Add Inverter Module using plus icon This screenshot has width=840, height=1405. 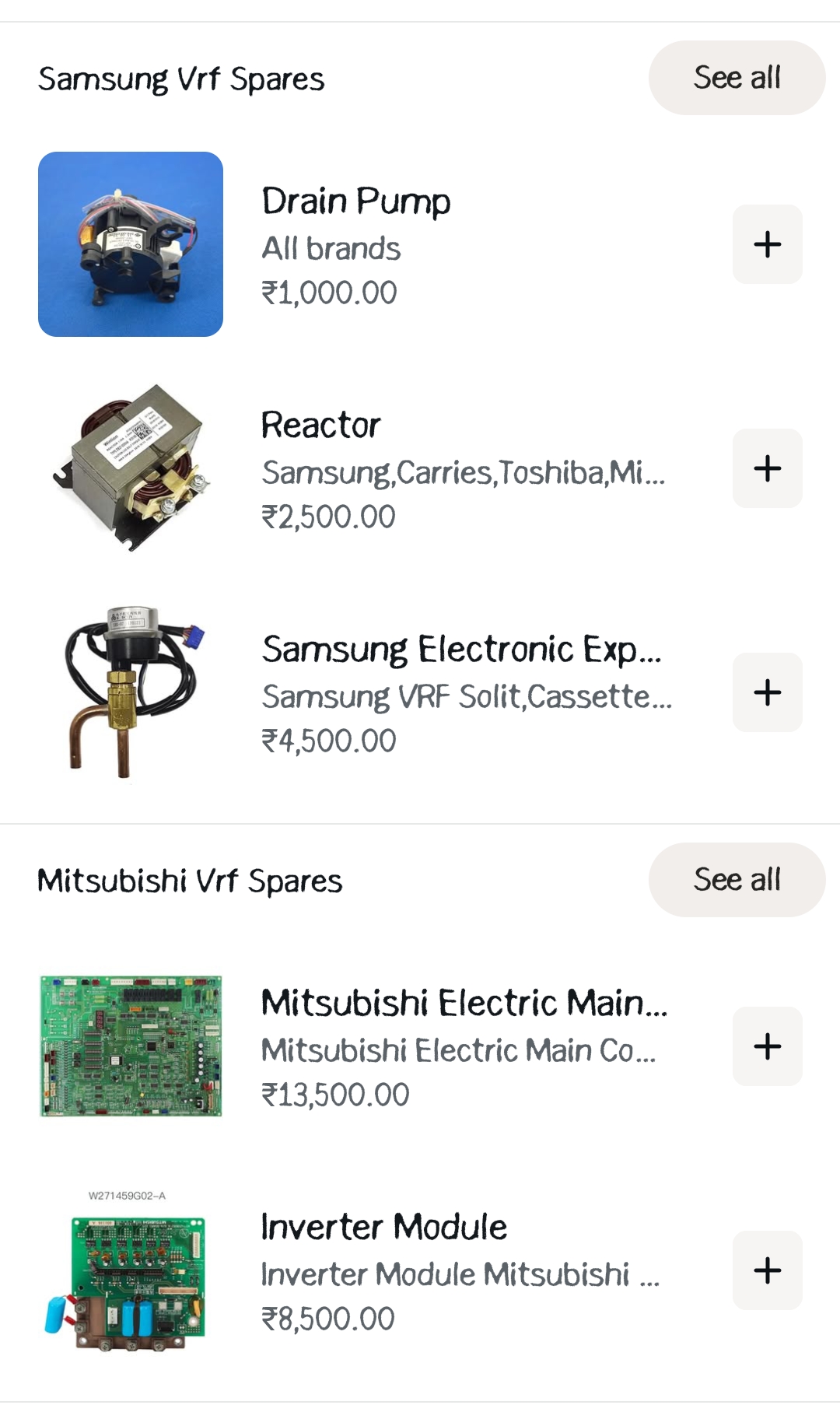pos(767,1270)
